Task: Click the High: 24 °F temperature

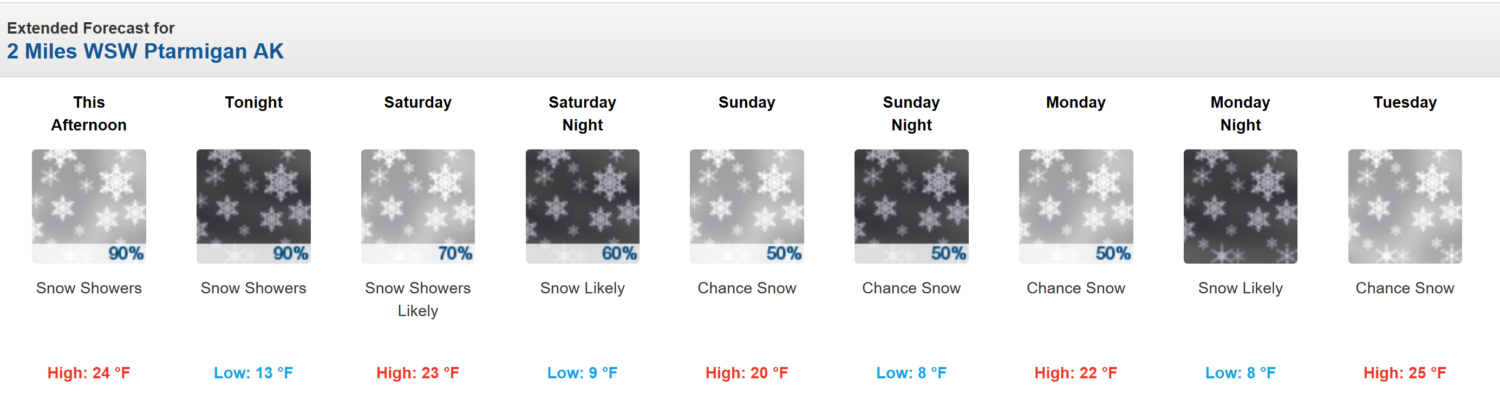Action: click(89, 373)
